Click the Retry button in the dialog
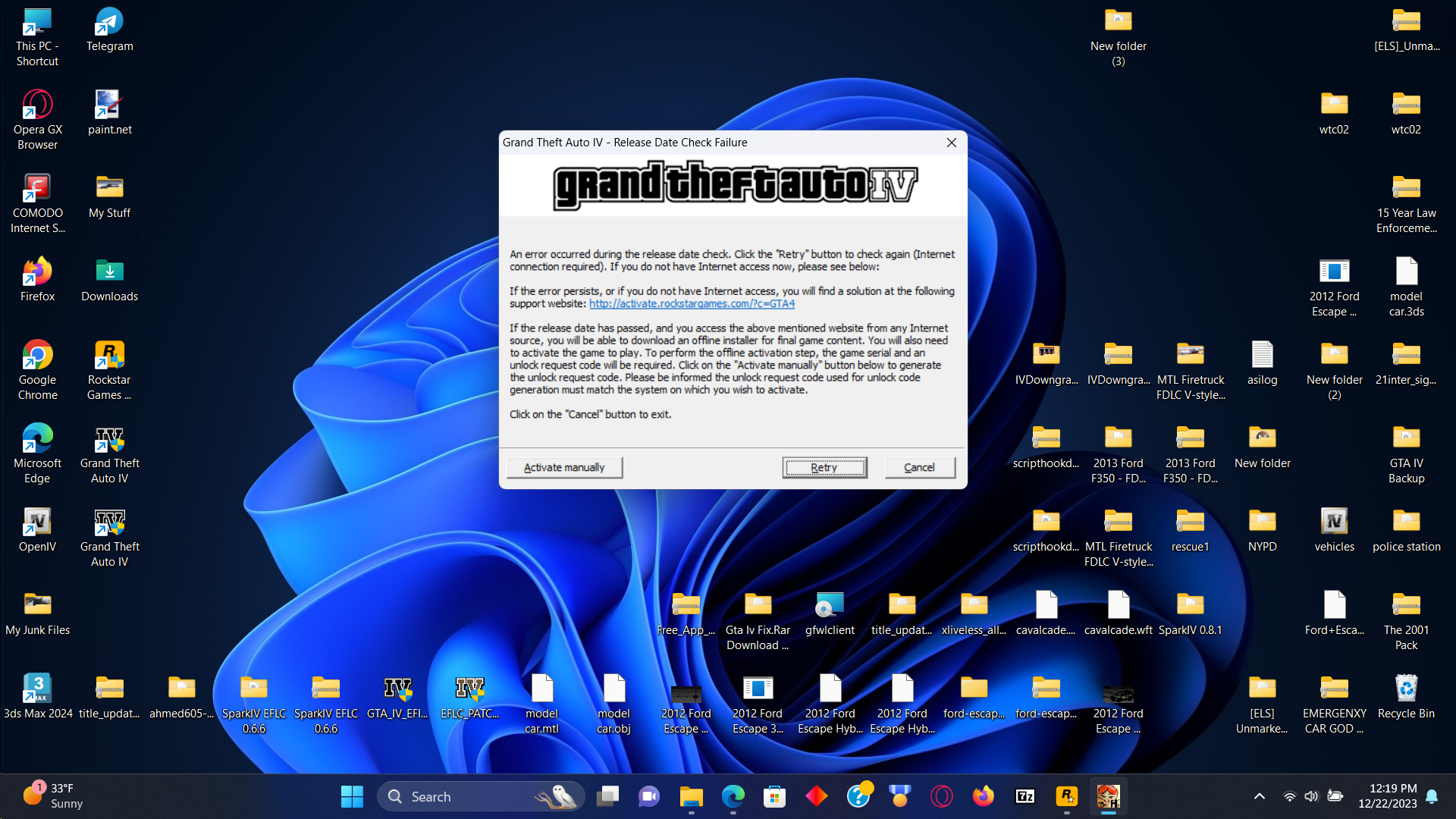Image resolution: width=1456 pixels, height=819 pixels. pos(824,467)
